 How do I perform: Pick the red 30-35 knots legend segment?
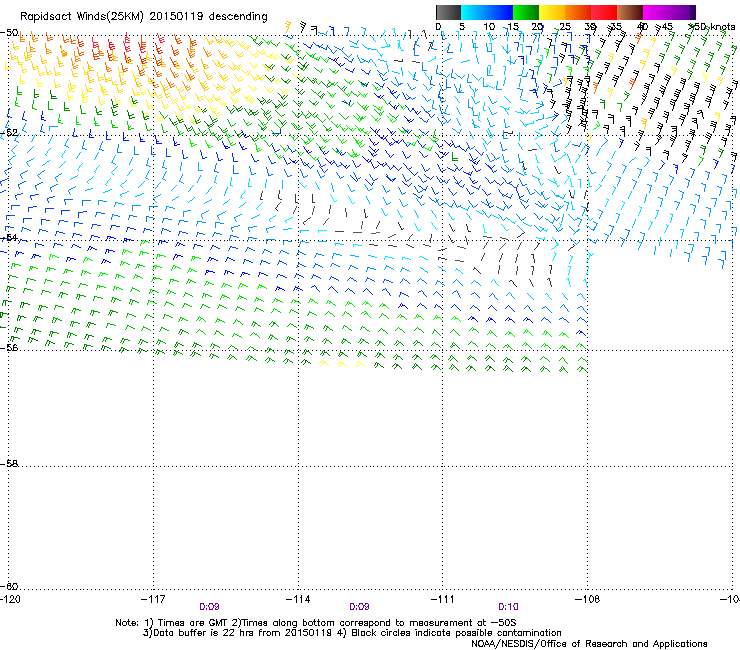[x=604, y=12]
